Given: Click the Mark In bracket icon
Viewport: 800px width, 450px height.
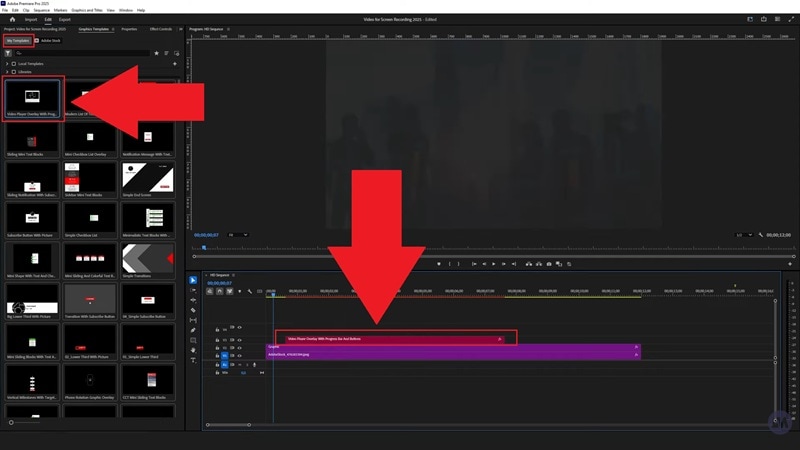Looking at the screenshot, I should pos(449,264).
